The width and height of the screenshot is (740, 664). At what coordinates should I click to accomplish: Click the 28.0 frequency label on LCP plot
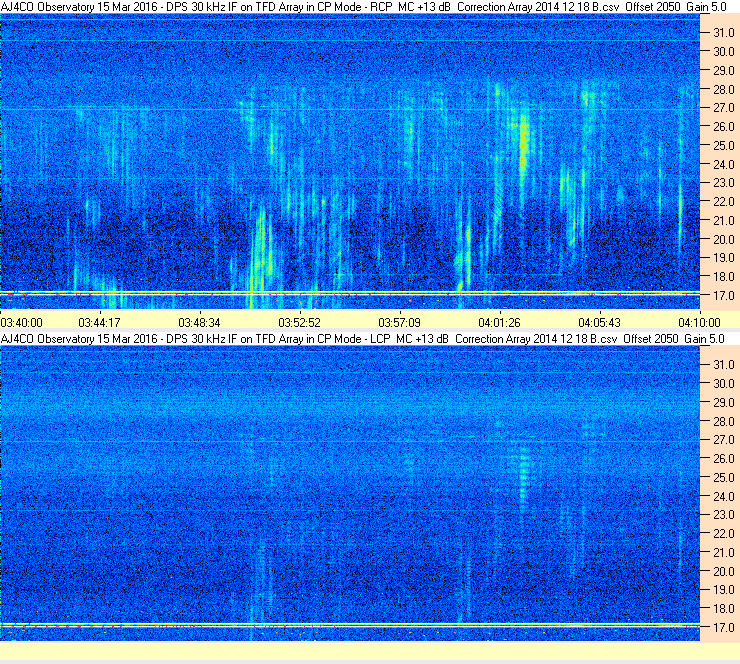724,422
